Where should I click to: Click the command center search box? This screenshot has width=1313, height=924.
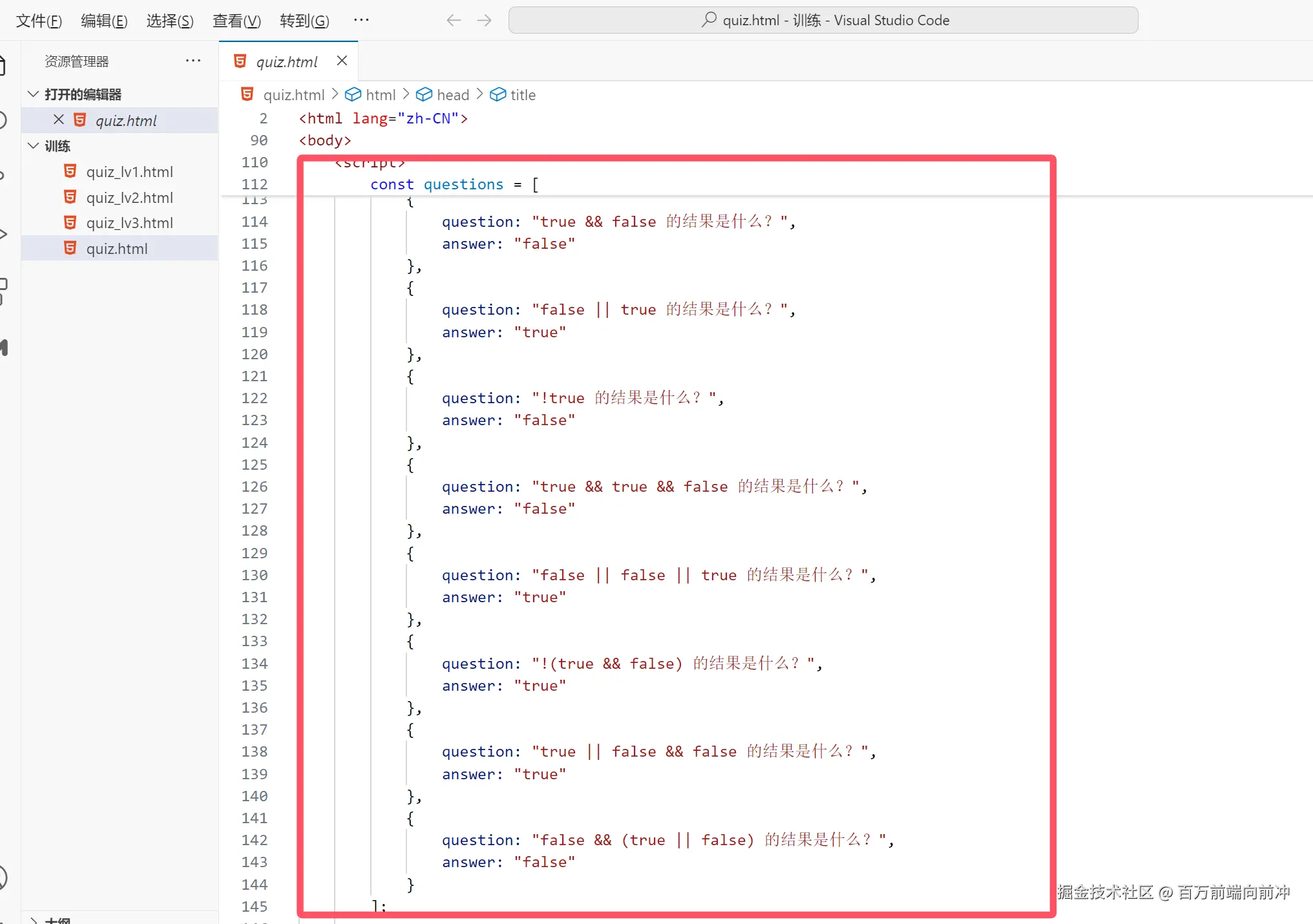(x=823, y=20)
